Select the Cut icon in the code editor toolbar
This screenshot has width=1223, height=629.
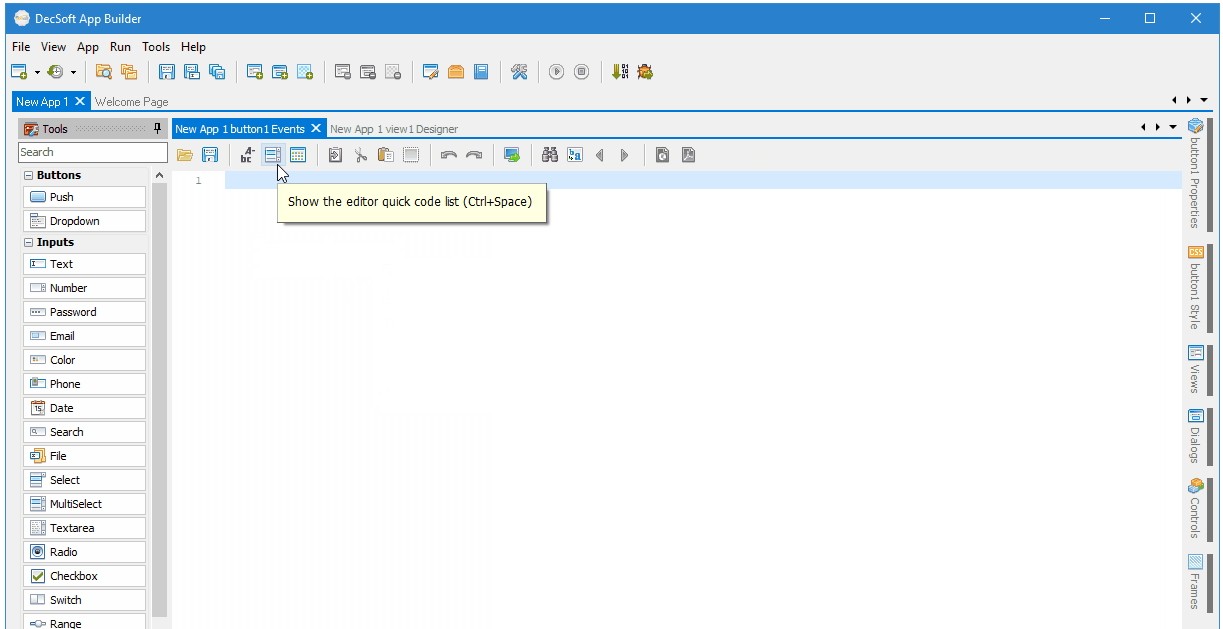point(360,155)
